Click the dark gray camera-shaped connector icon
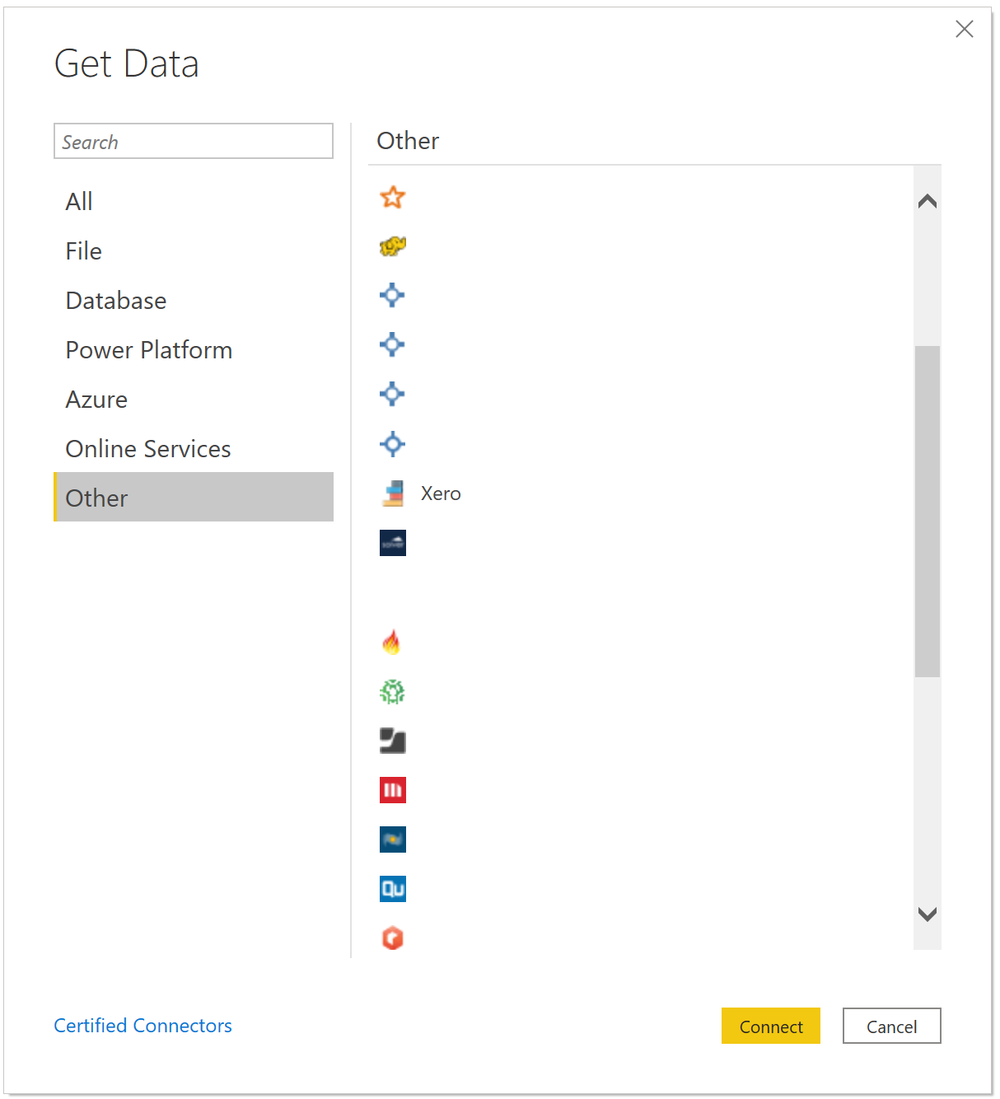 [x=392, y=740]
